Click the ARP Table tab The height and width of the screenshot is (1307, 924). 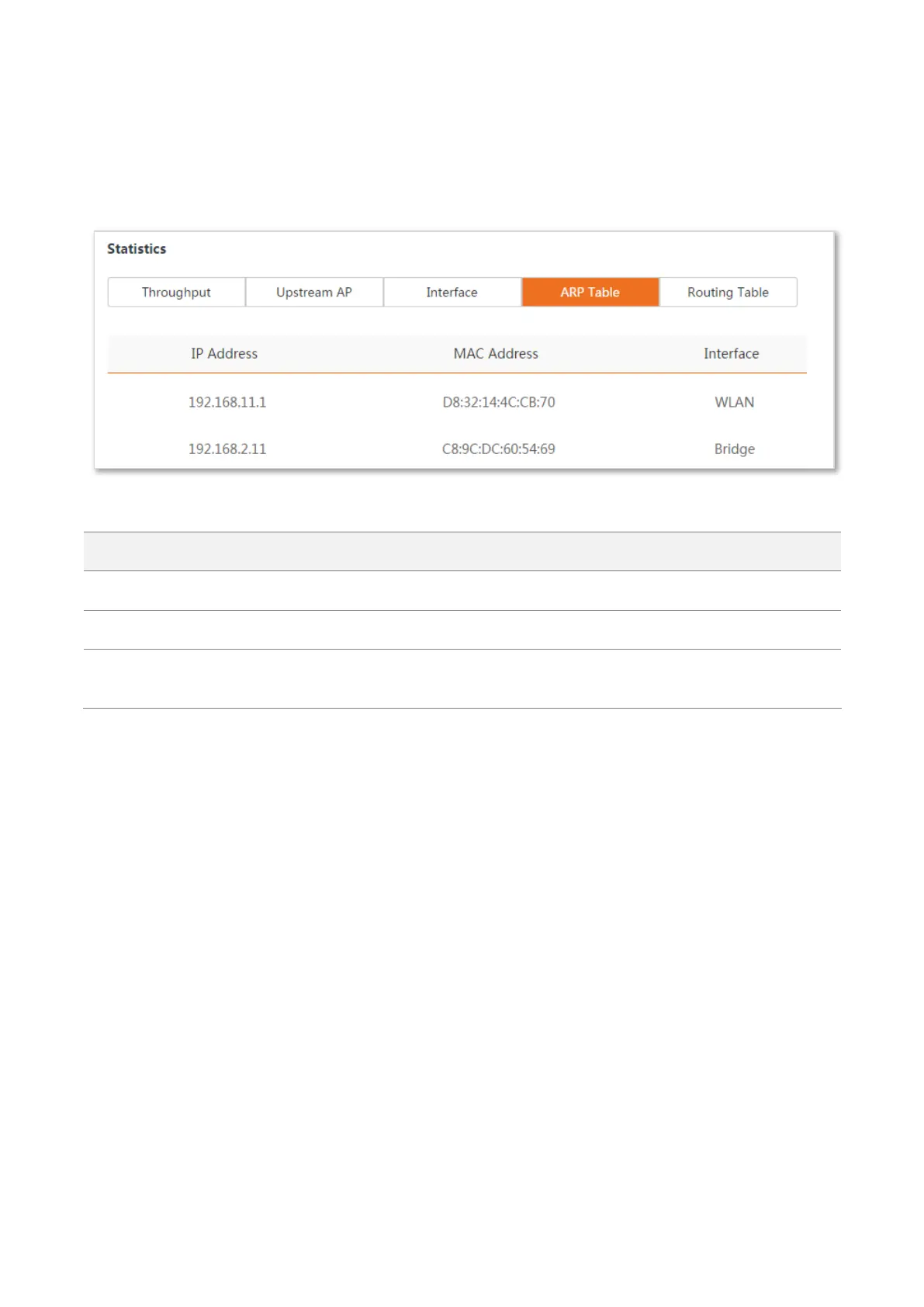(x=590, y=292)
